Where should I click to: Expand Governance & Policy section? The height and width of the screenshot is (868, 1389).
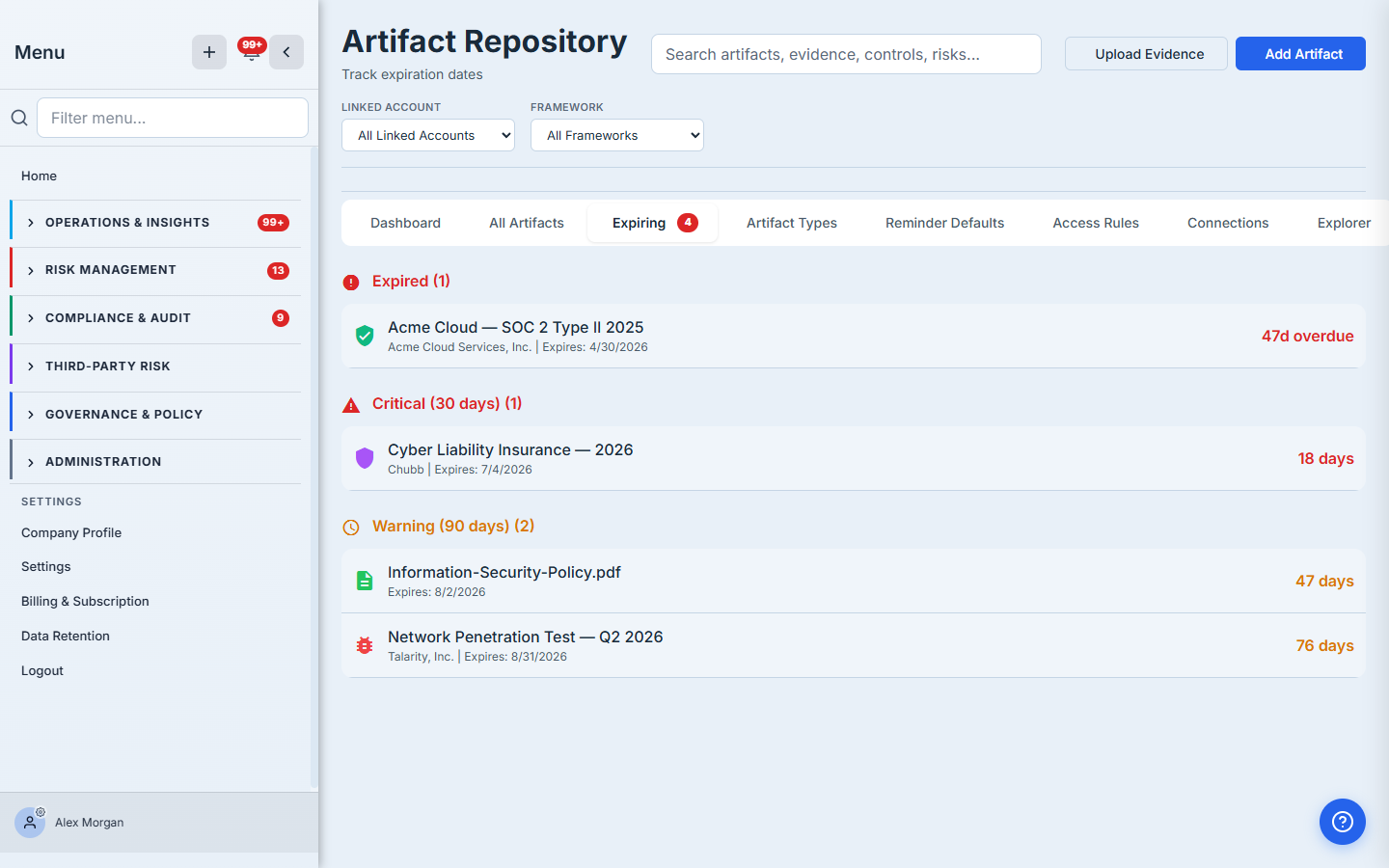coord(156,415)
